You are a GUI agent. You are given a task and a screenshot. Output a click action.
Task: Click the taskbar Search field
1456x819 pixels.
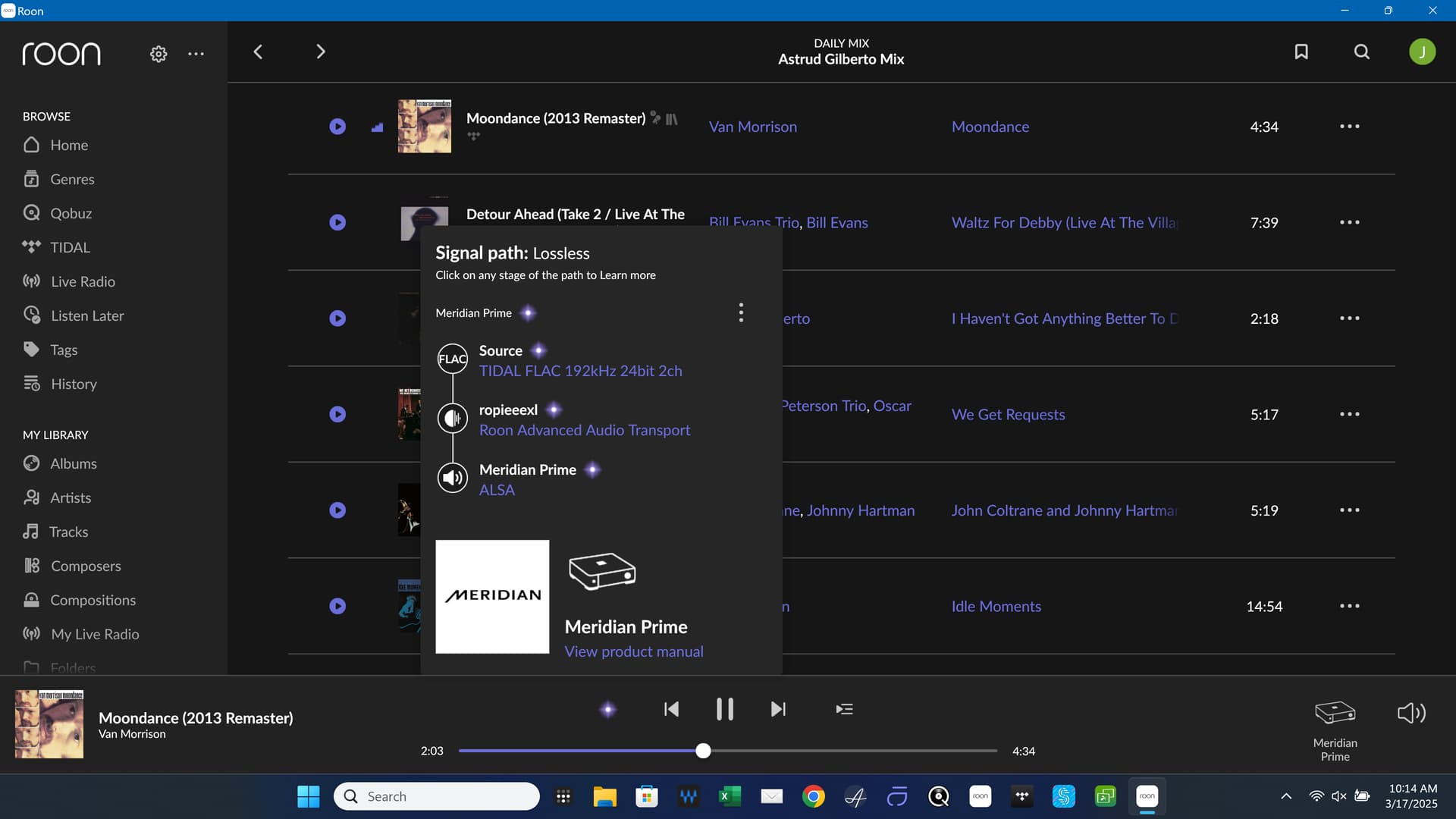click(x=437, y=796)
